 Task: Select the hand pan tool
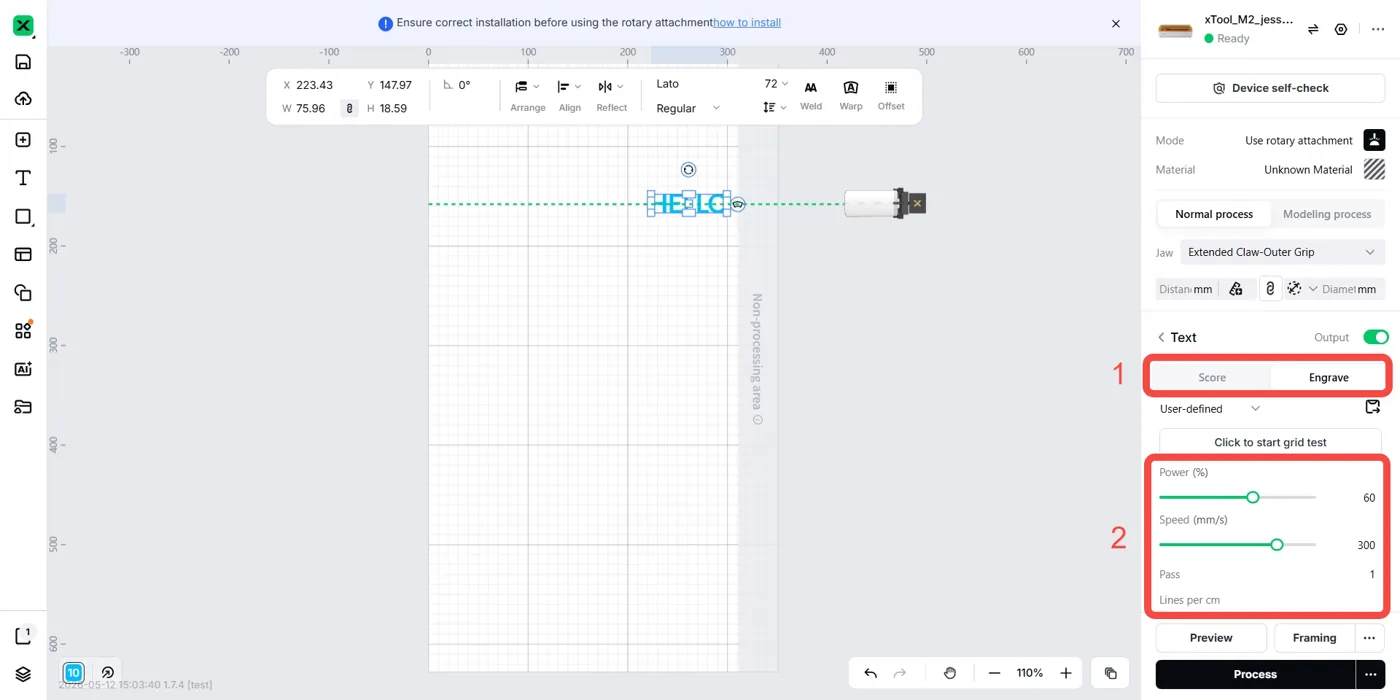coord(950,673)
